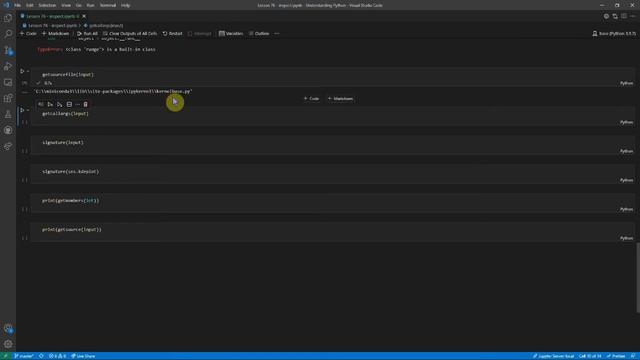Click the notifications bell in status bar
Screen dimensions: 640x360
pyautogui.click(x=633, y=356)
